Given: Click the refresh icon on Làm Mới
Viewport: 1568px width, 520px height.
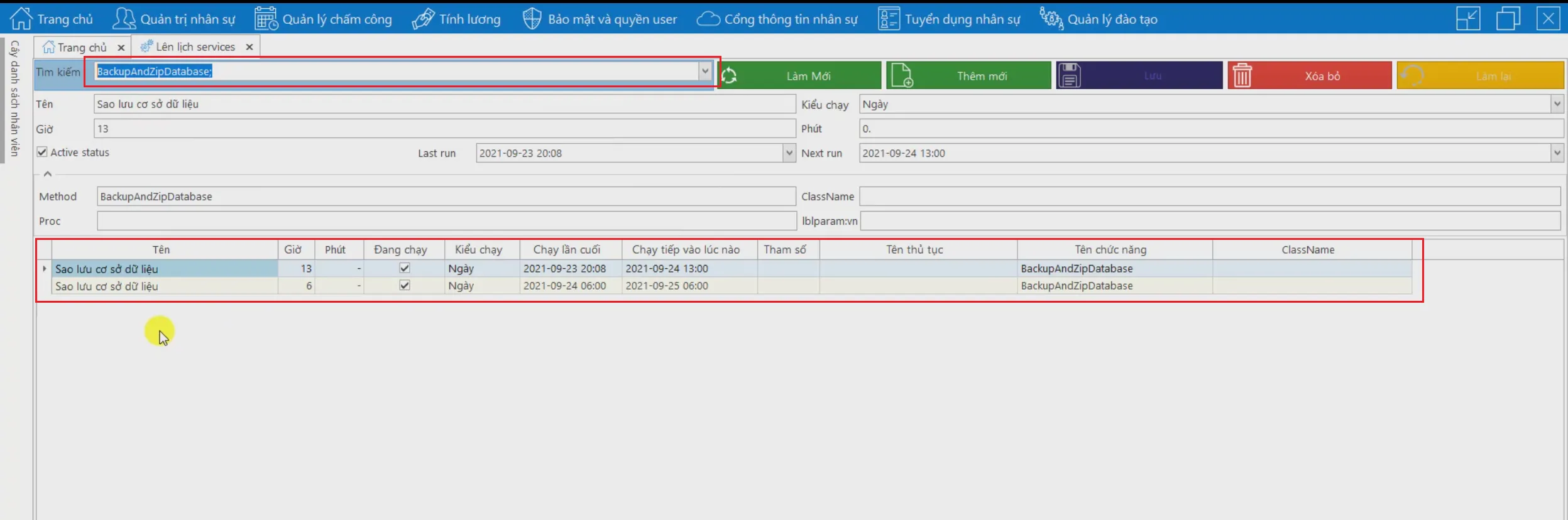Looking at the screenshot, I should [x=729, y=76].
